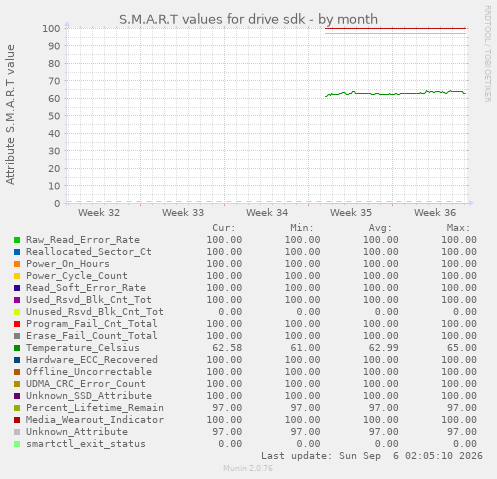Viewport: 497px width, 479px height.
Task: Click the RRDTOOL / TOBI OETIKER text
Action: tap(487, 54)
